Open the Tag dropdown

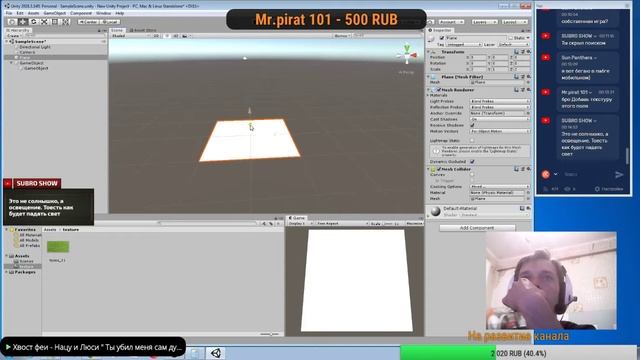[464, 44]
